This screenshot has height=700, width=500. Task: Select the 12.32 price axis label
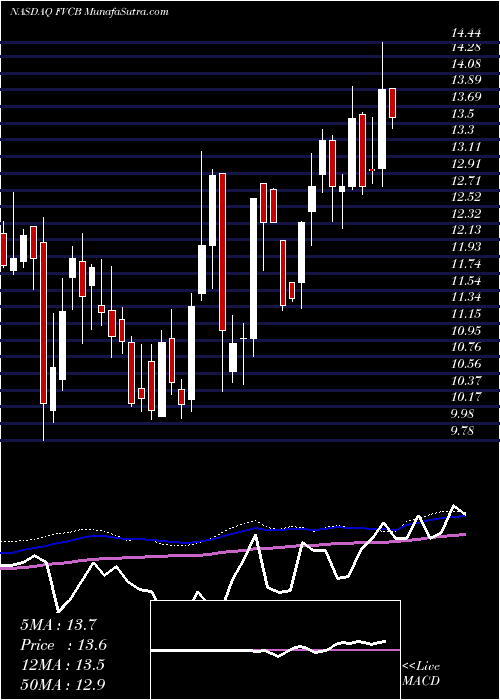coord(466,214)
